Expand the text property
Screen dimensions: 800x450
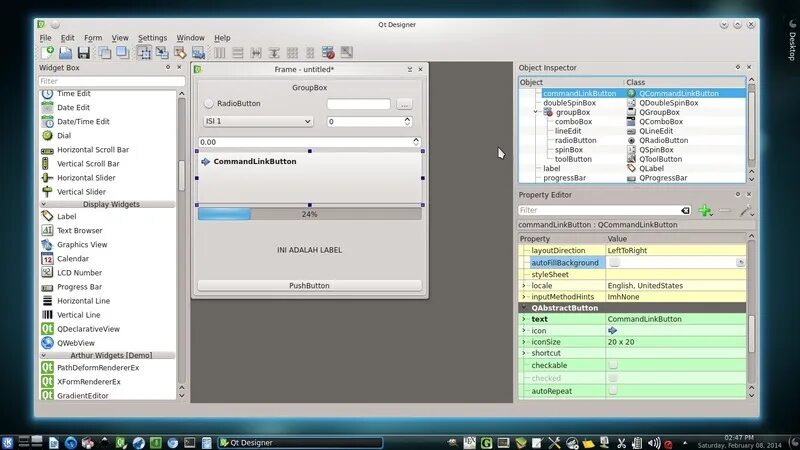pyautogui.click(x=524, y=319)
